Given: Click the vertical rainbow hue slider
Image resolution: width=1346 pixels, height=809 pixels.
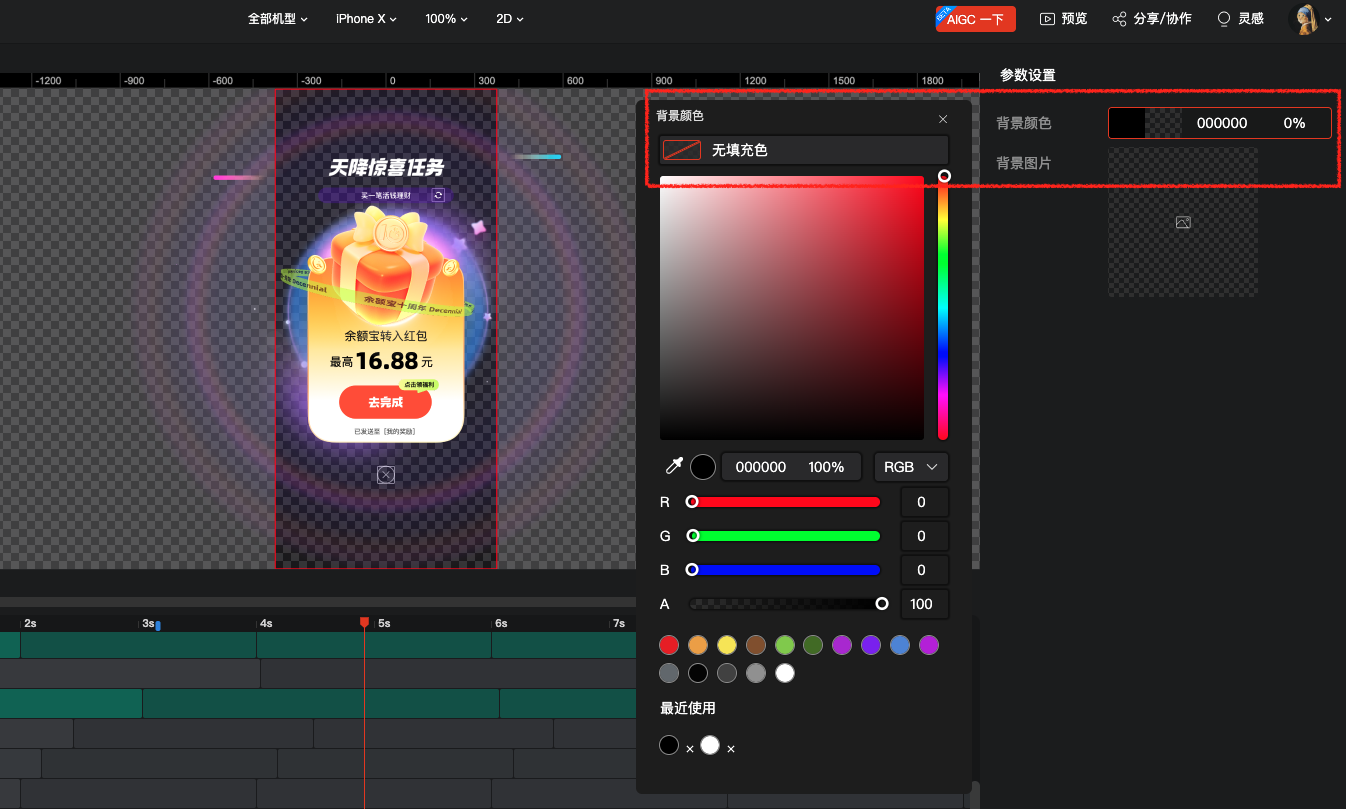Looking at the screenshot, I should pyautogui.click(x=942, y=307).
